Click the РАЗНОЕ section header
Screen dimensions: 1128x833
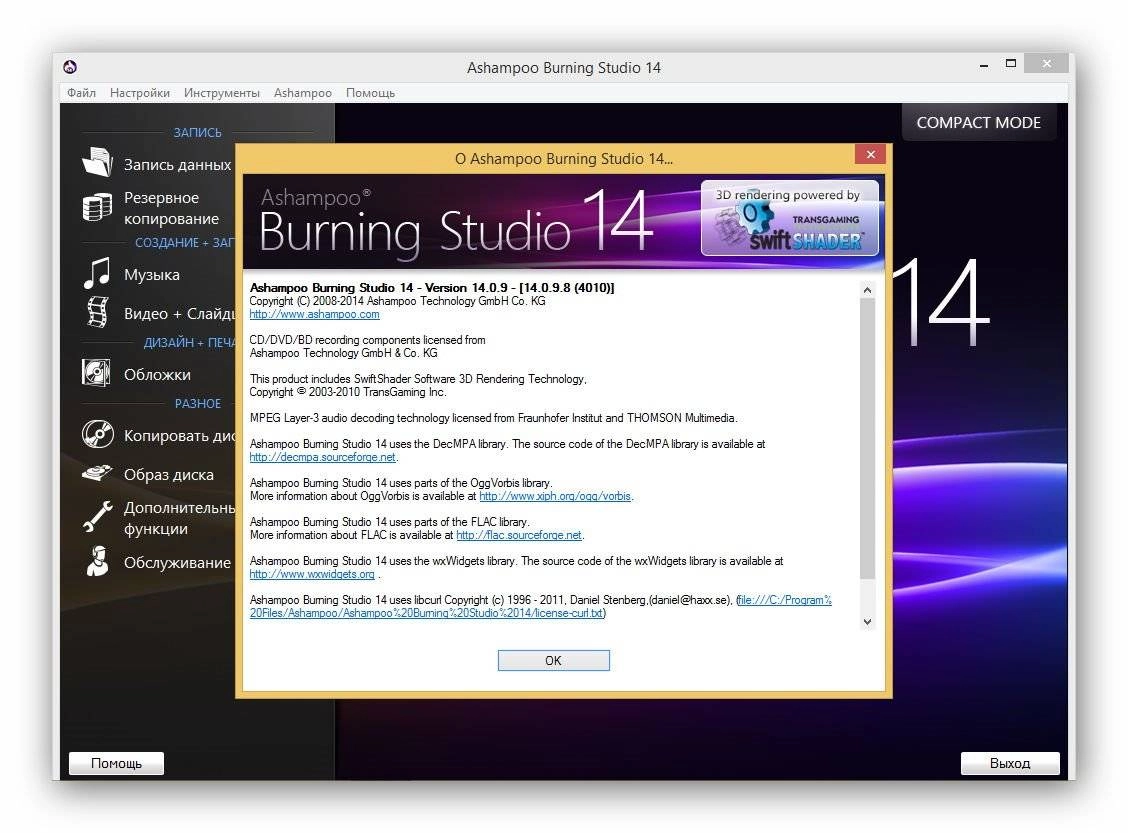[198, 404]
